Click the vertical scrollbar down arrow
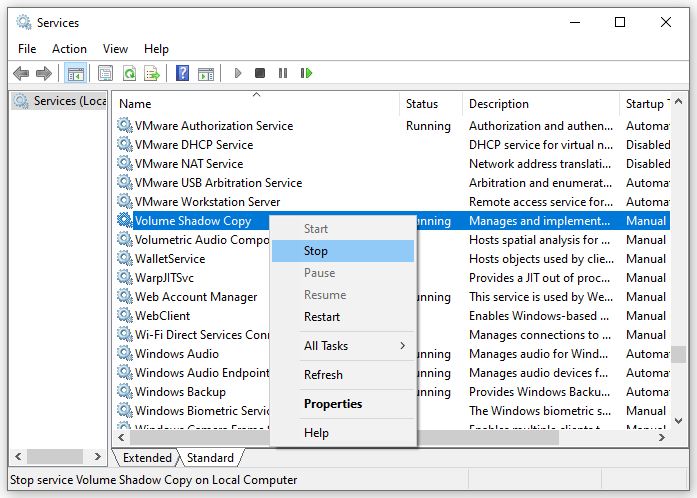The width and height of the screenshot is (697, 498). (x=678, y=421)
